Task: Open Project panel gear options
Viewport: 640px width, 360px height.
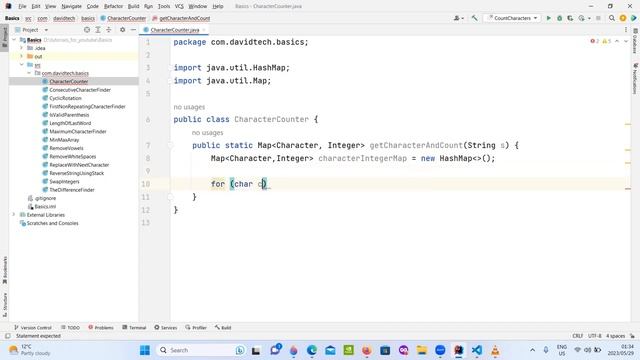Action: 122,30
